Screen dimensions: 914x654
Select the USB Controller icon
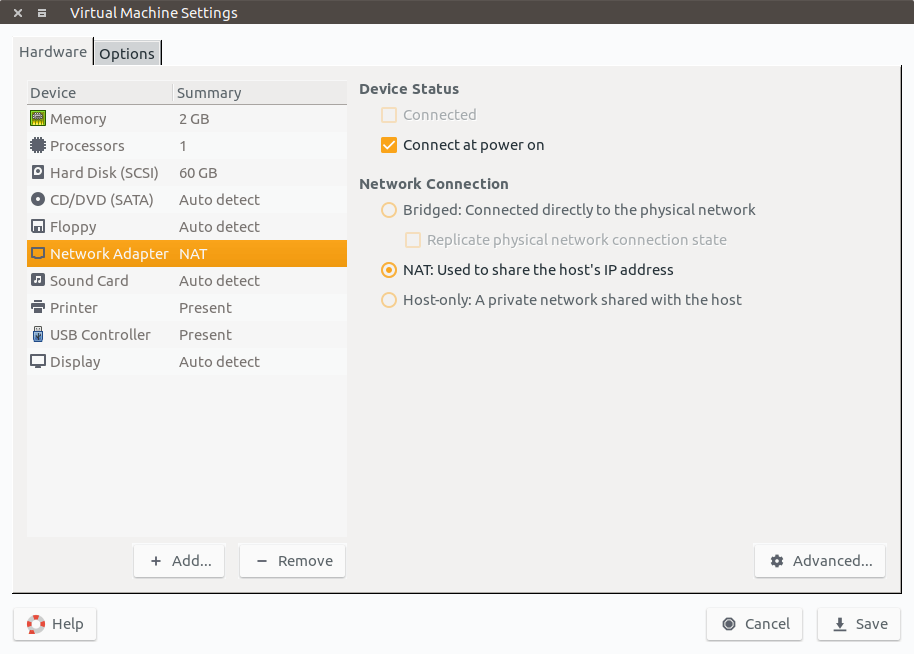[38, 334]
